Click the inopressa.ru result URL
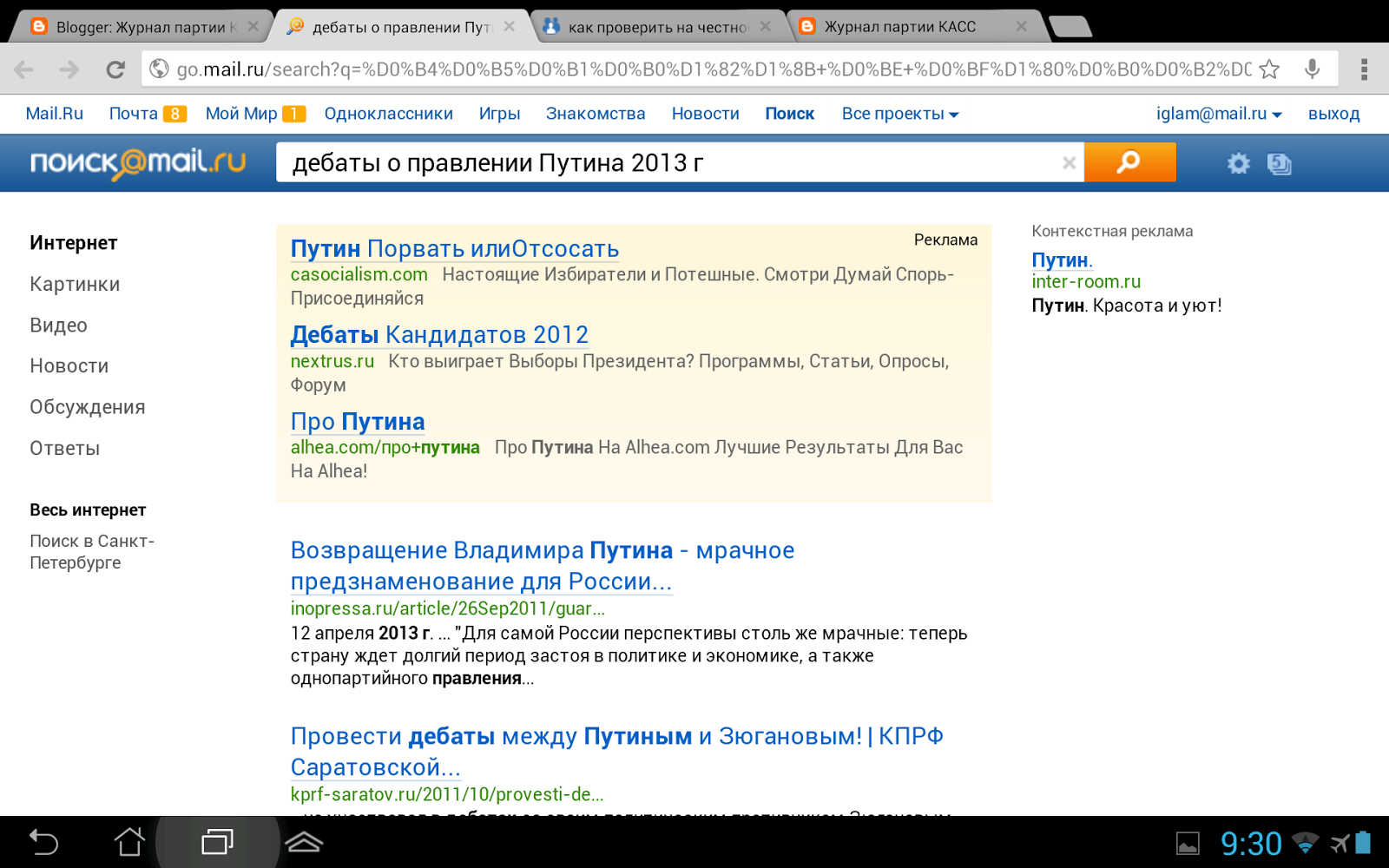1389x868 pixels. [x=448, y=608]
